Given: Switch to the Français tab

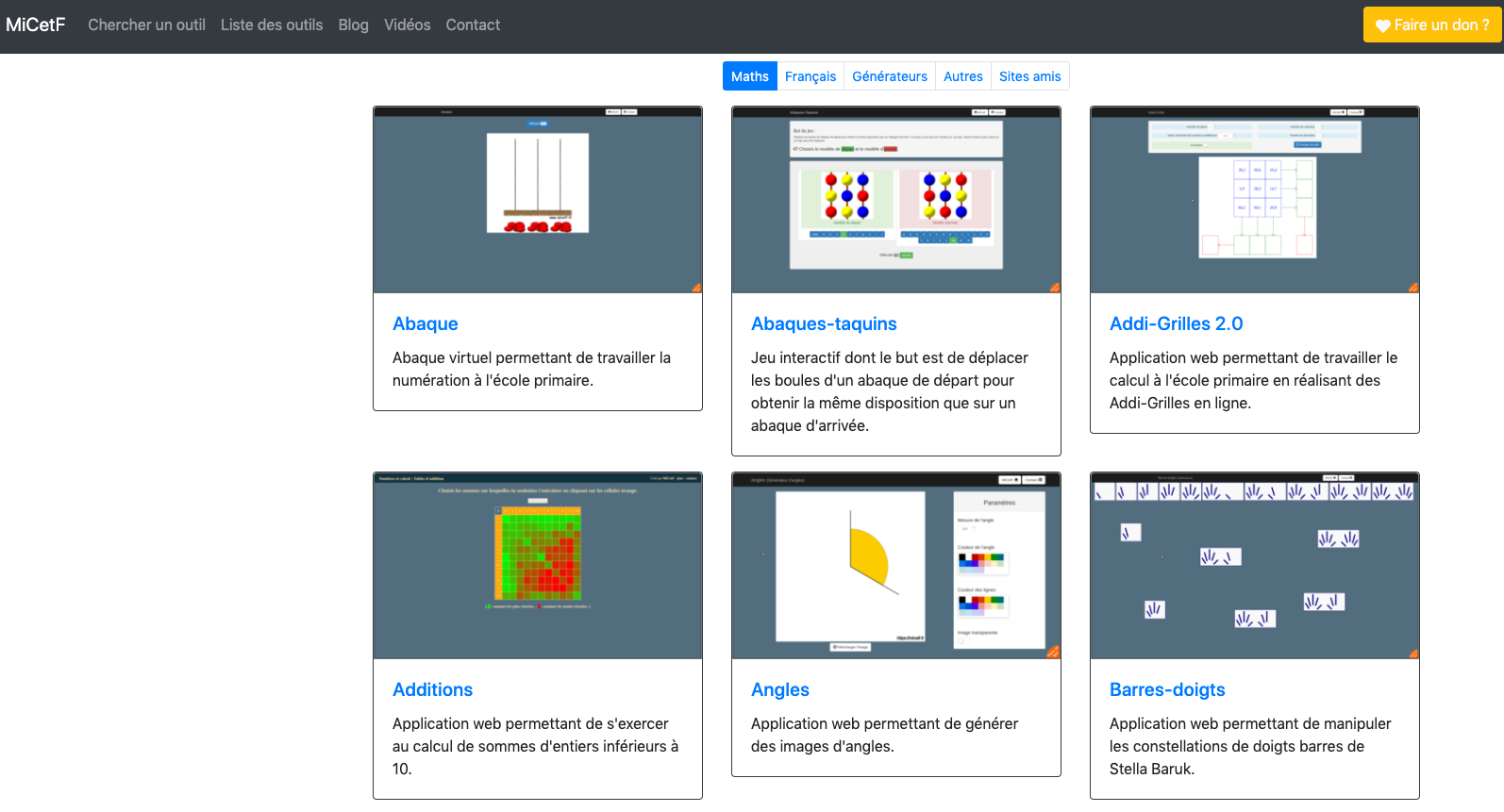Looking at the screenshot, I should coord(810,76).
